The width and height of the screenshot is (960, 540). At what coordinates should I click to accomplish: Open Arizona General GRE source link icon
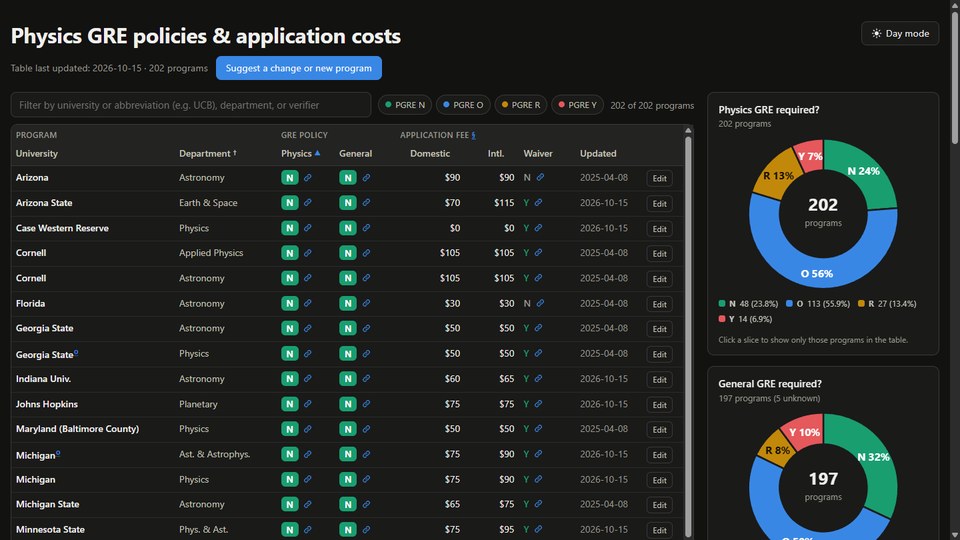[x=366, y=178]
